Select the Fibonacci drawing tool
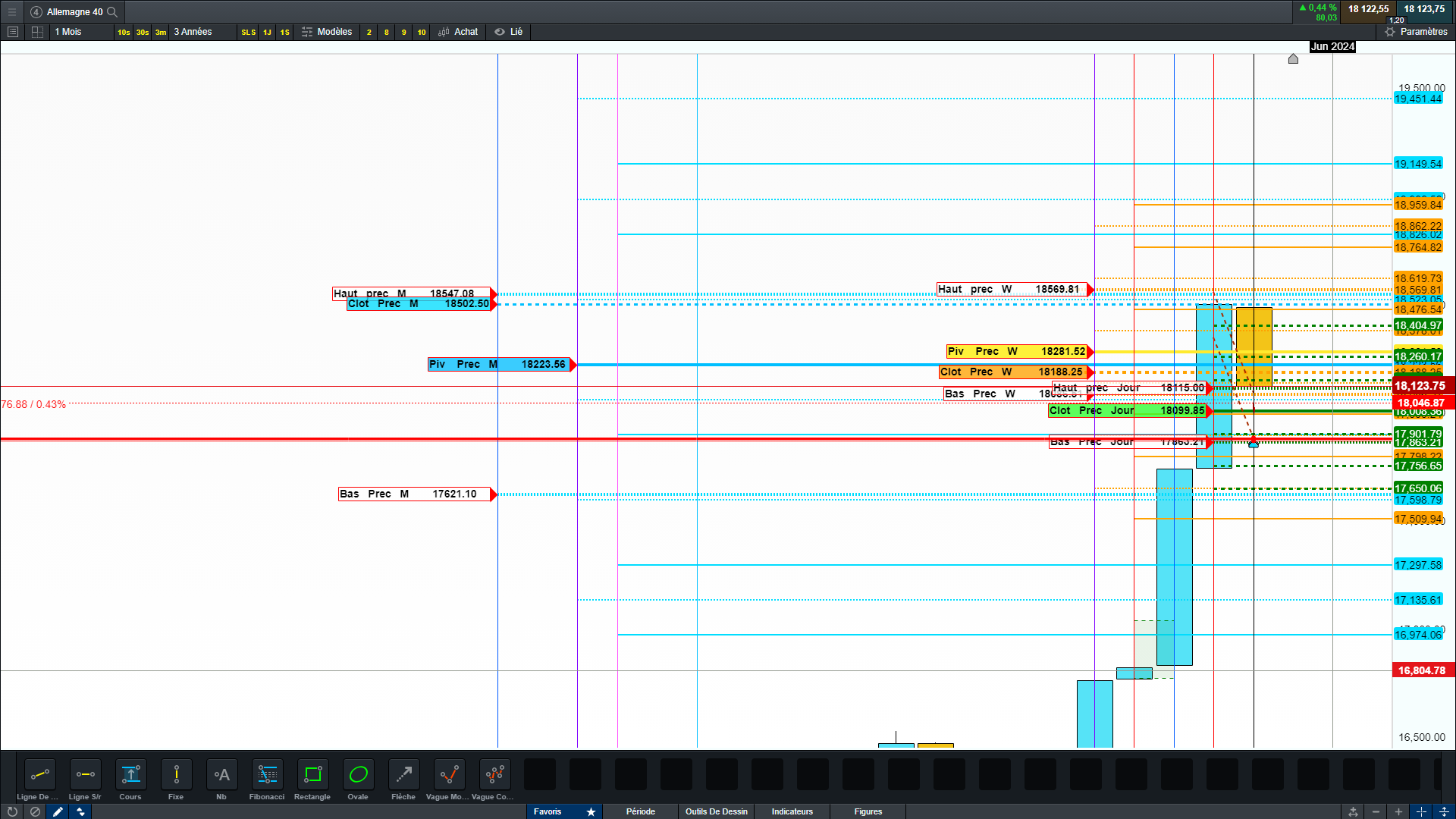1456x819 pixels. [267, 775]
